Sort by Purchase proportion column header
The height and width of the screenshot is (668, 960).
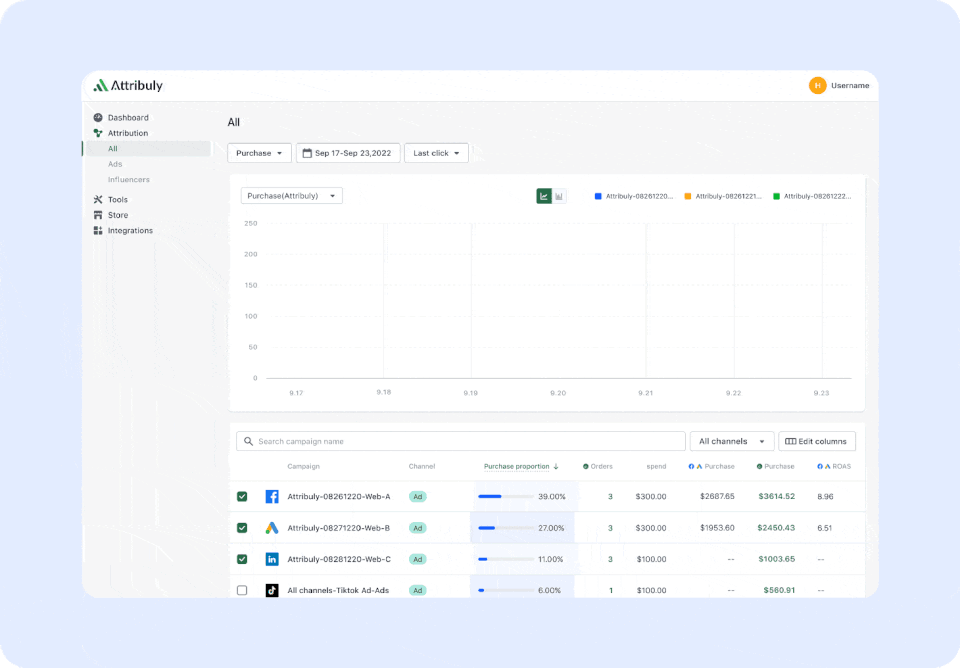517,467
